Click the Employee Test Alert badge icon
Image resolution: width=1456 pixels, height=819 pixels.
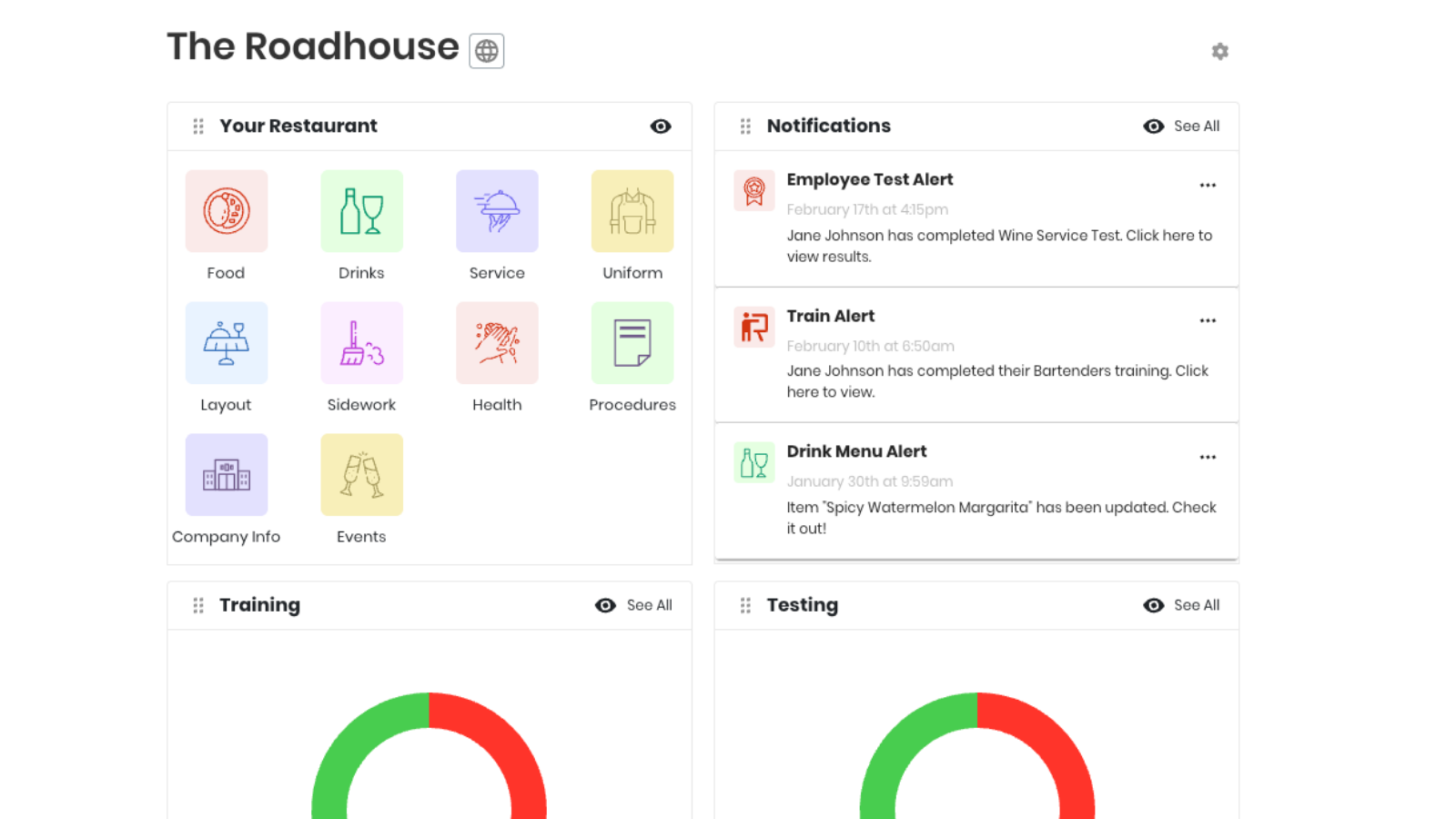point(754,191)
